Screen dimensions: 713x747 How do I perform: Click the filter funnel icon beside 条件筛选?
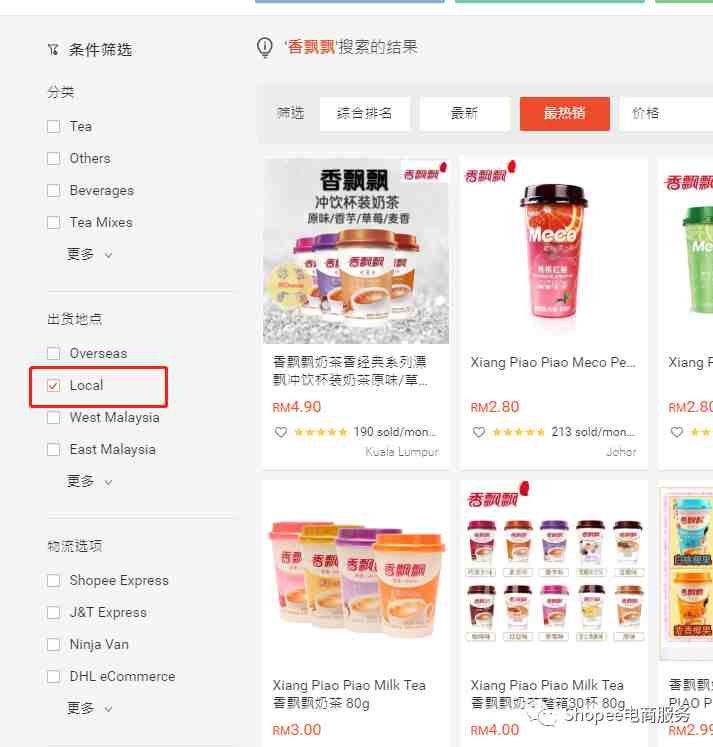(53, 50)
